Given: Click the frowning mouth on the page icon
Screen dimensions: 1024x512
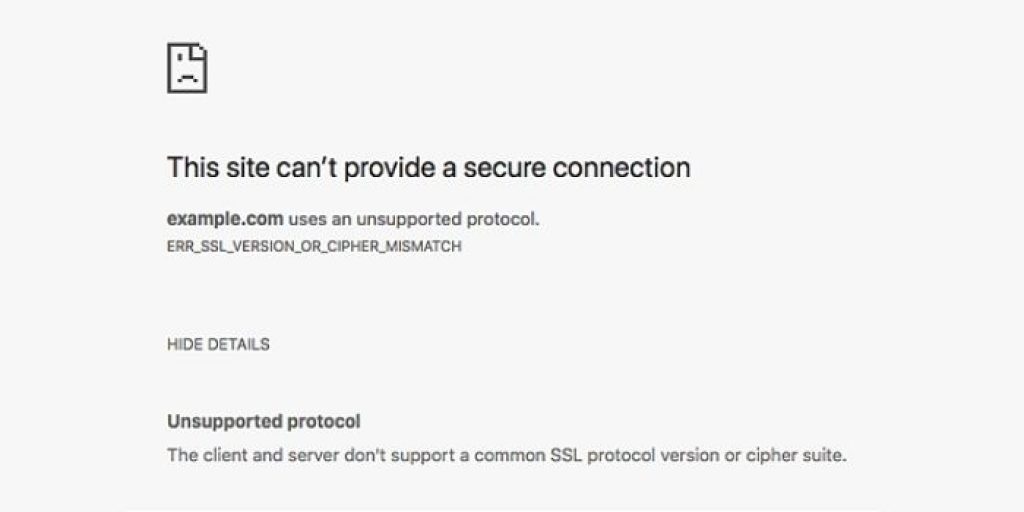Looking at the screenshot, I should [187, 78].
